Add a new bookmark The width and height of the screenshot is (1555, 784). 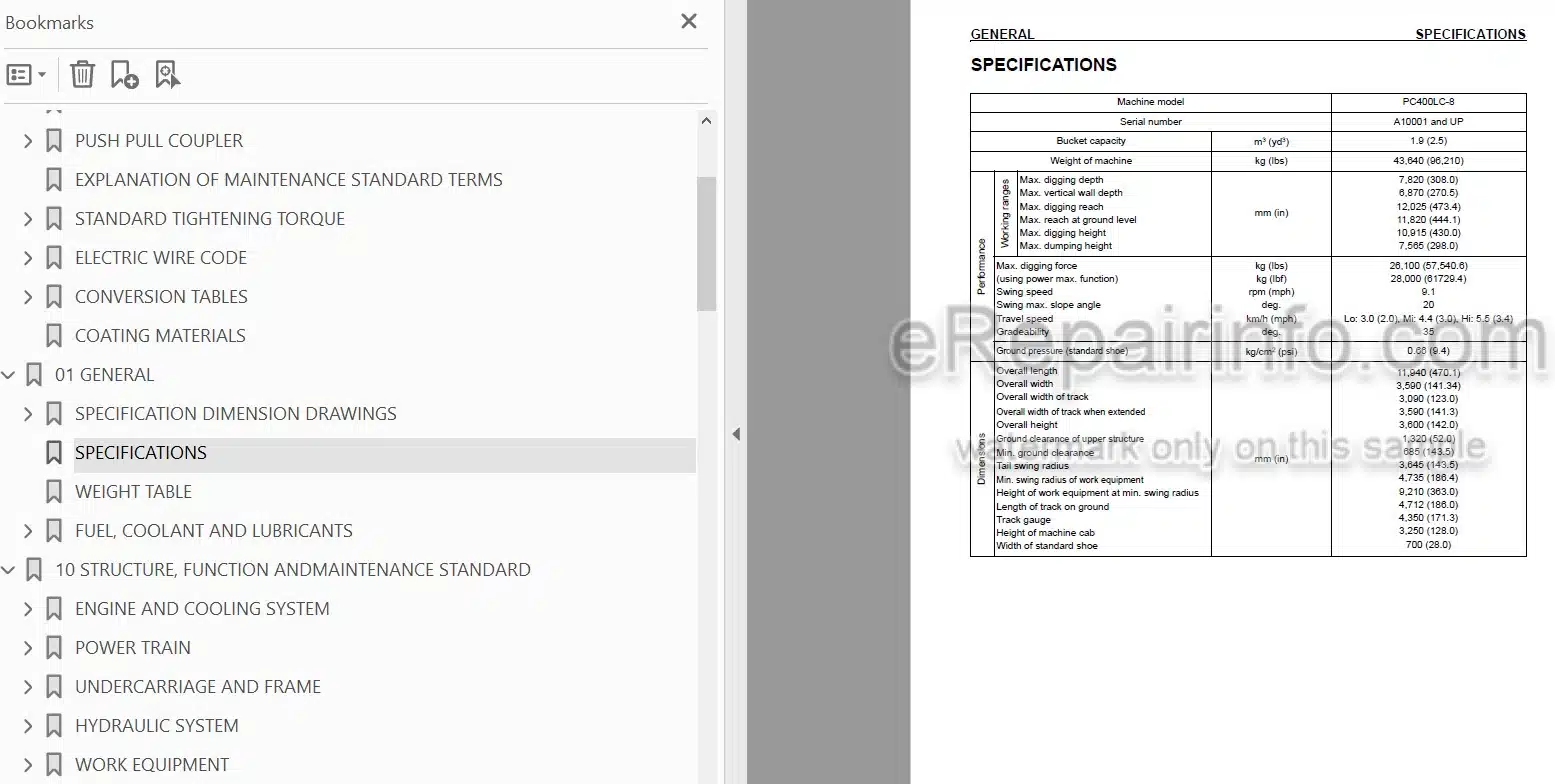(x=125, y=74)
